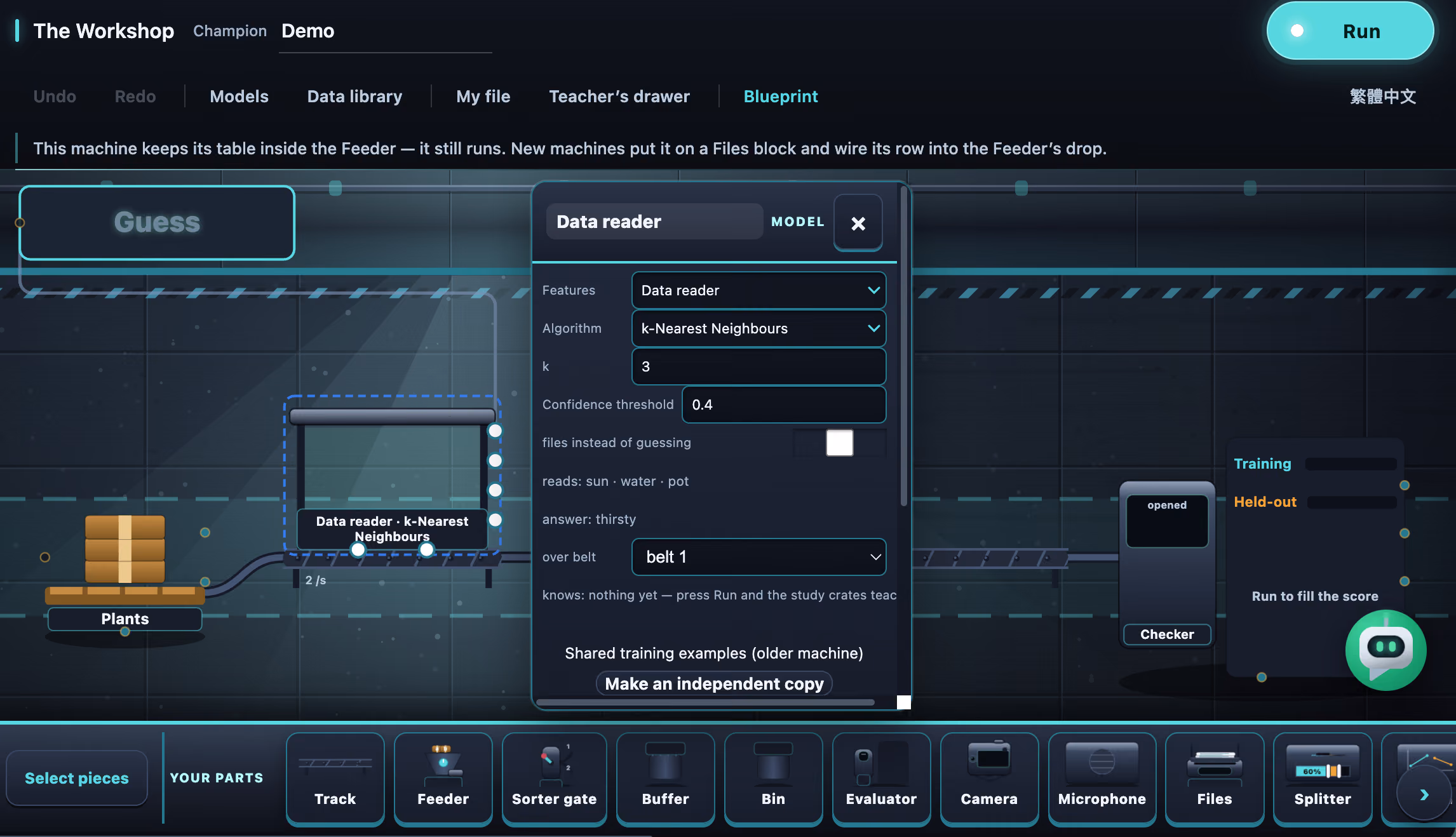Open the Data library
This screenshot has width=1456, height=837.
pyautogui.click(x=354, y=97)
